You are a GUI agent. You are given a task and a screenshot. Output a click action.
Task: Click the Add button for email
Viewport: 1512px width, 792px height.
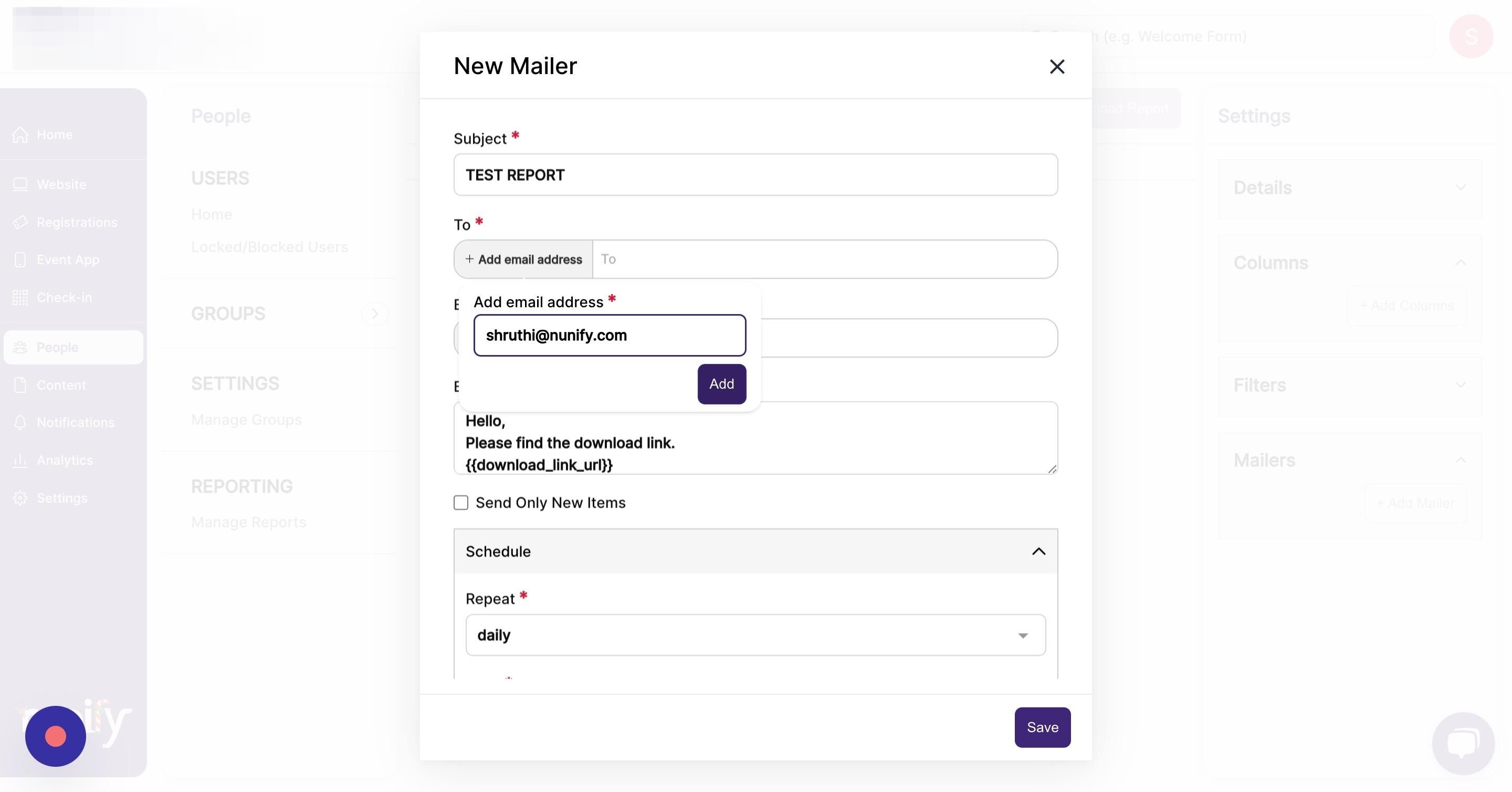[x=721, y=384]
